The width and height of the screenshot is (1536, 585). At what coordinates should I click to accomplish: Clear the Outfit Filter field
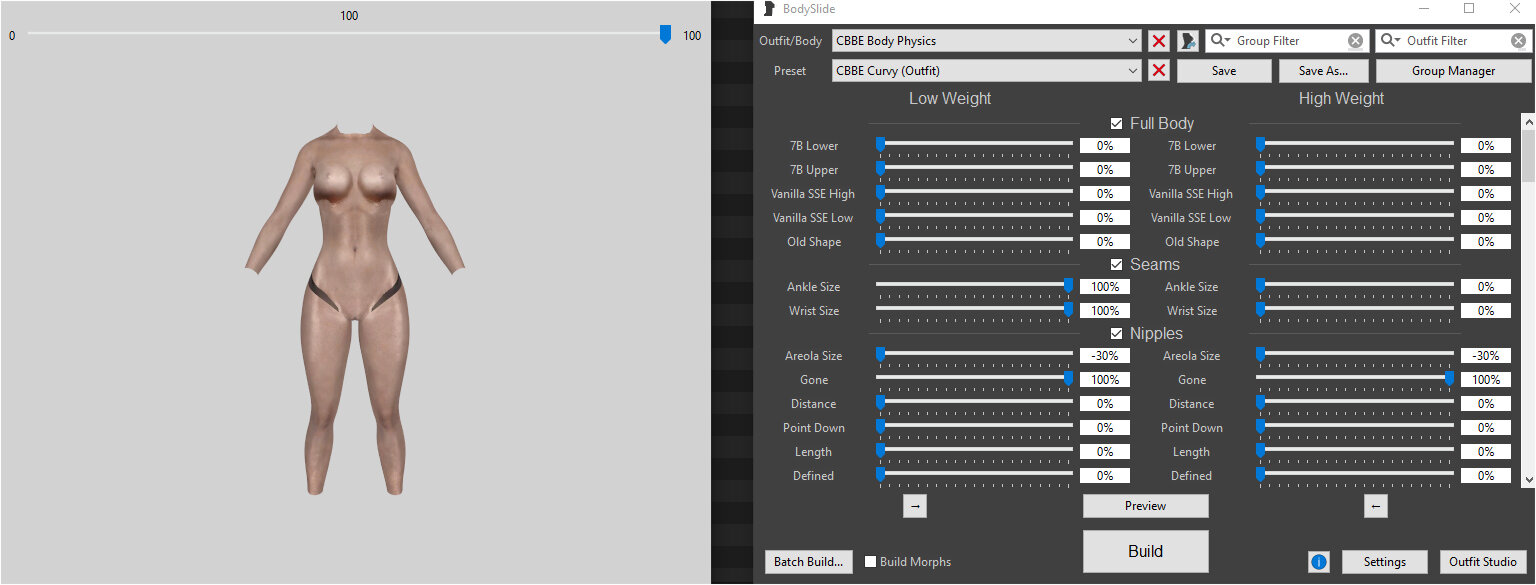point(1518,41)
